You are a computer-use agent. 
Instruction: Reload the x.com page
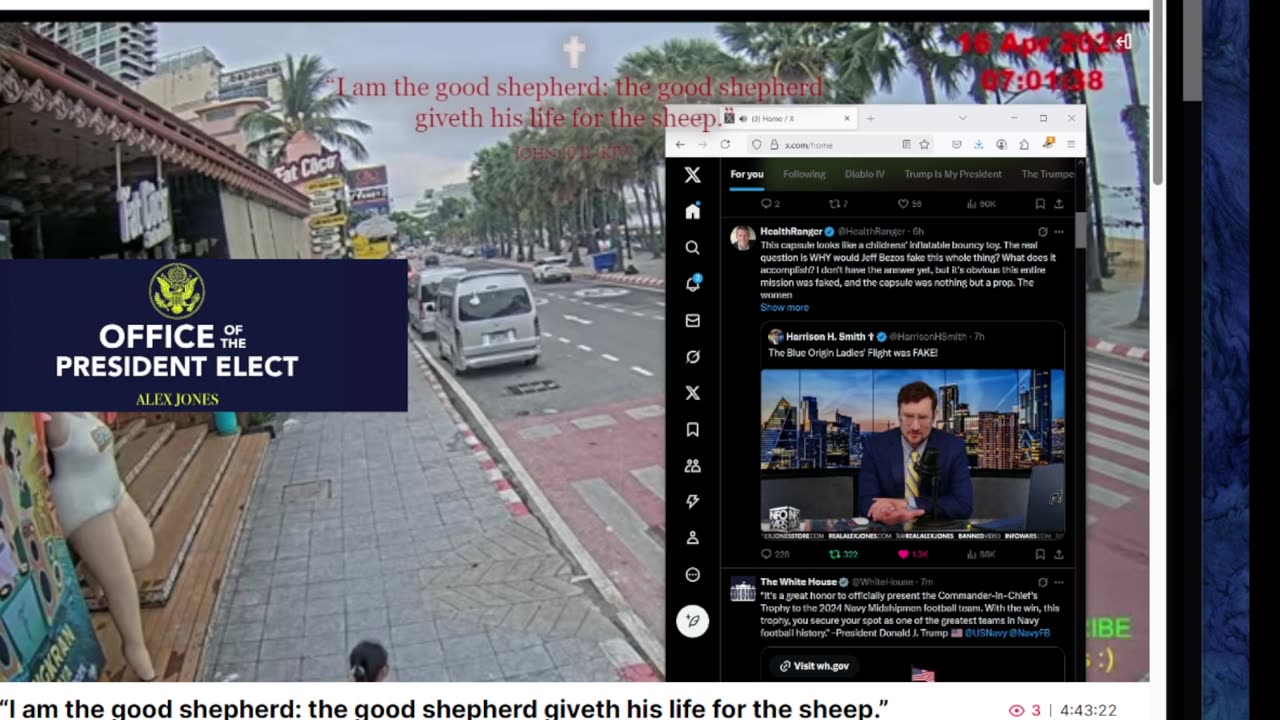click(x=725, y=144)
